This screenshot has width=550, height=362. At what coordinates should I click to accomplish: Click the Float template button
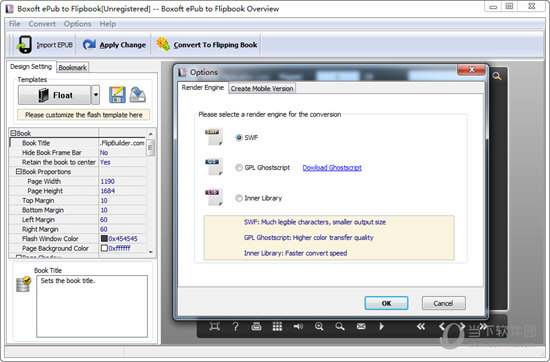tap(54, 95)
